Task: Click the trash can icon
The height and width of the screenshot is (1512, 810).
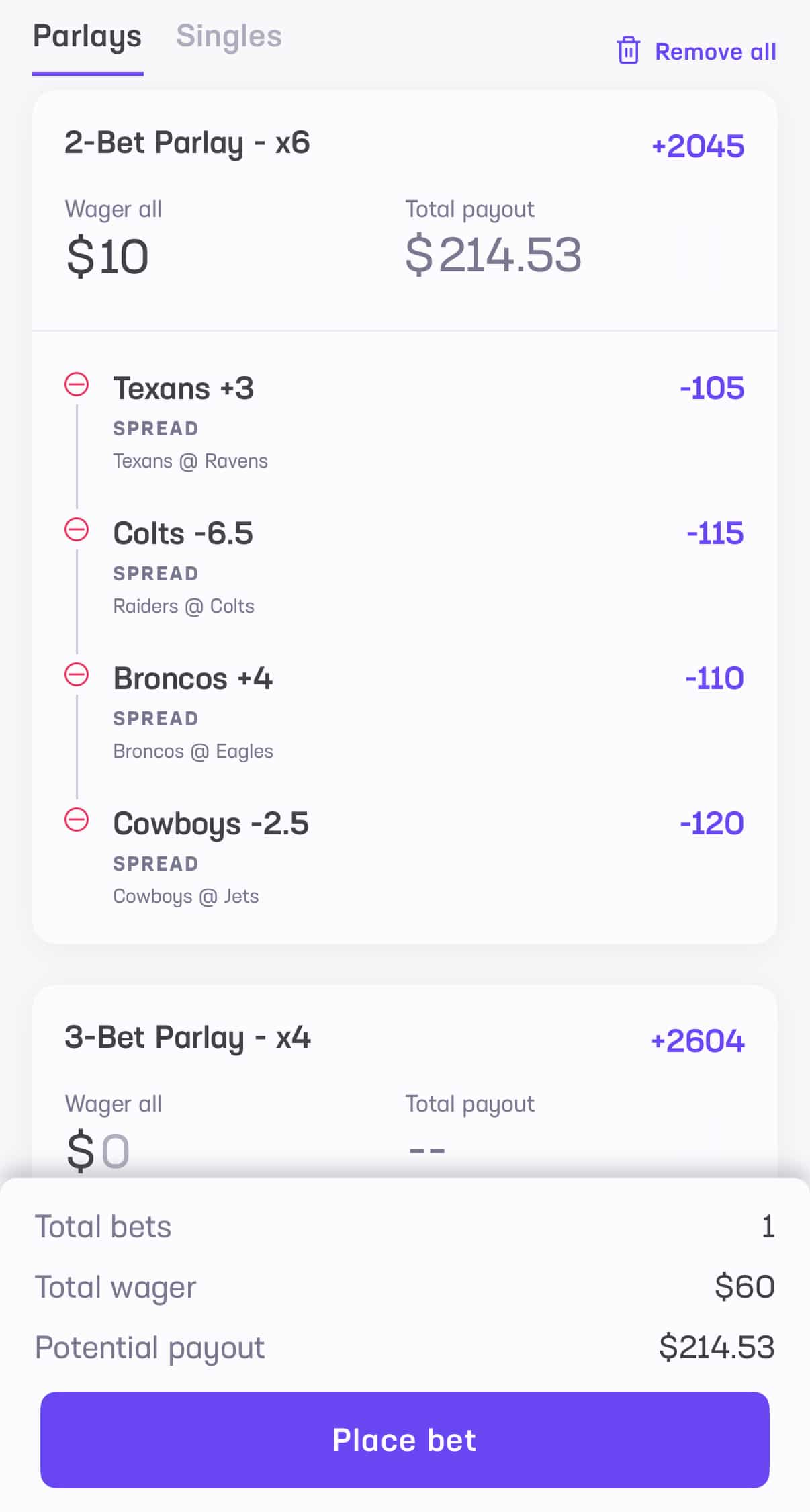Action: (x=628, y=51)
